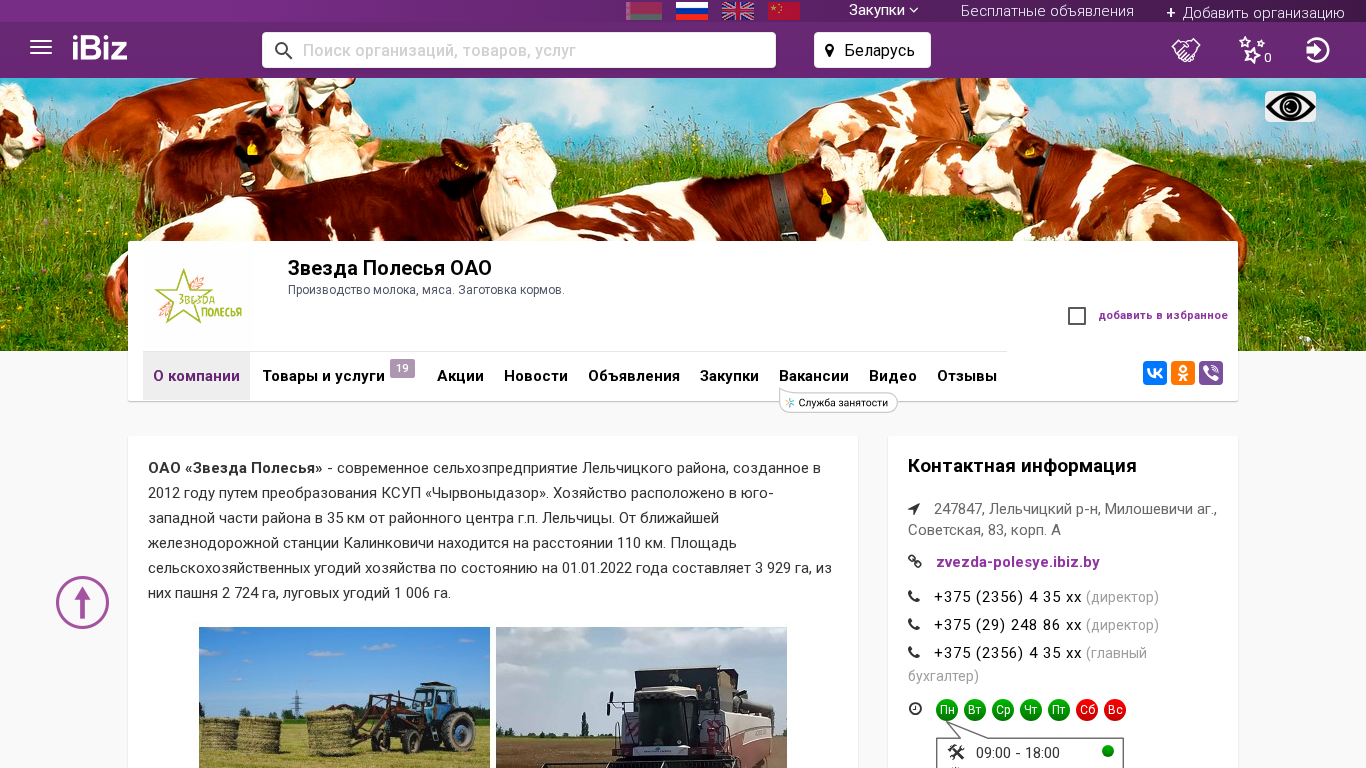Click the scroll-to-top arrow button
The image size is (1366, 768).
click(x=82, y=602)
